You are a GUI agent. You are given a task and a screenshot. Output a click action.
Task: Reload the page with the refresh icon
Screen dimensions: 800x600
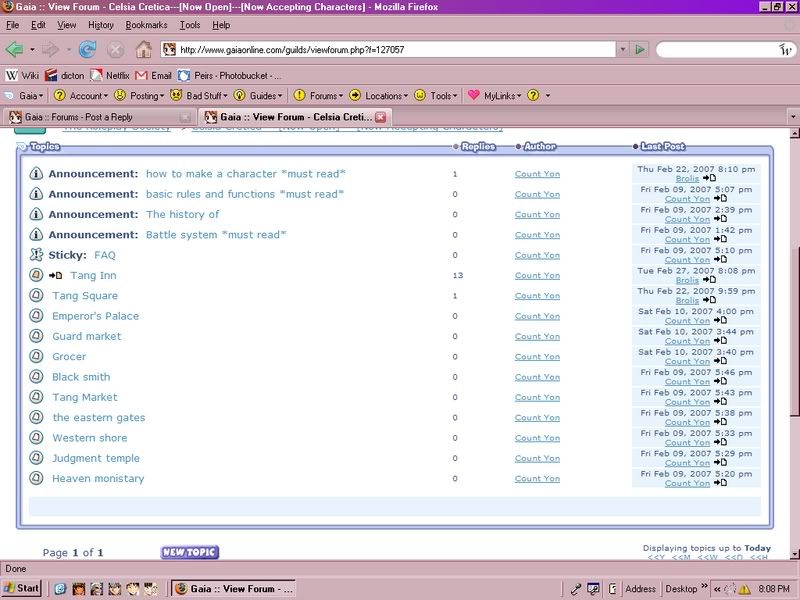88,49
